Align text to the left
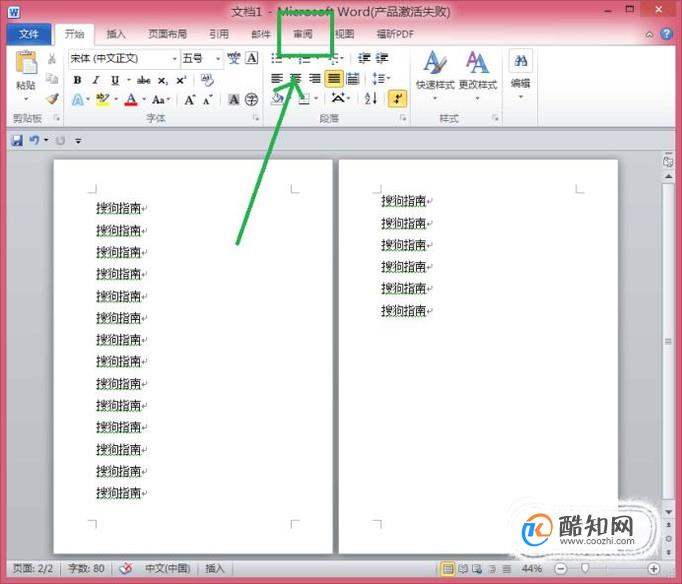This screenshot has height=584, width=682. pos(277,79)
